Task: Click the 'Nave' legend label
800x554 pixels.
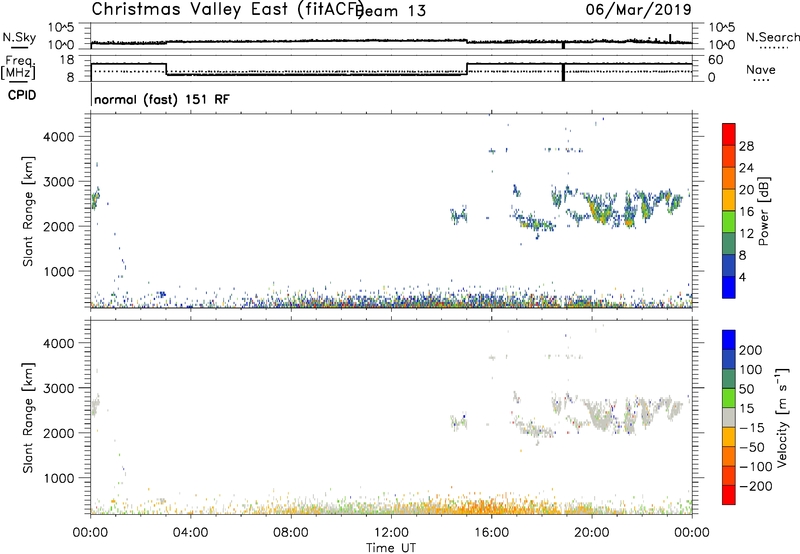Action: tap(761, 70)
